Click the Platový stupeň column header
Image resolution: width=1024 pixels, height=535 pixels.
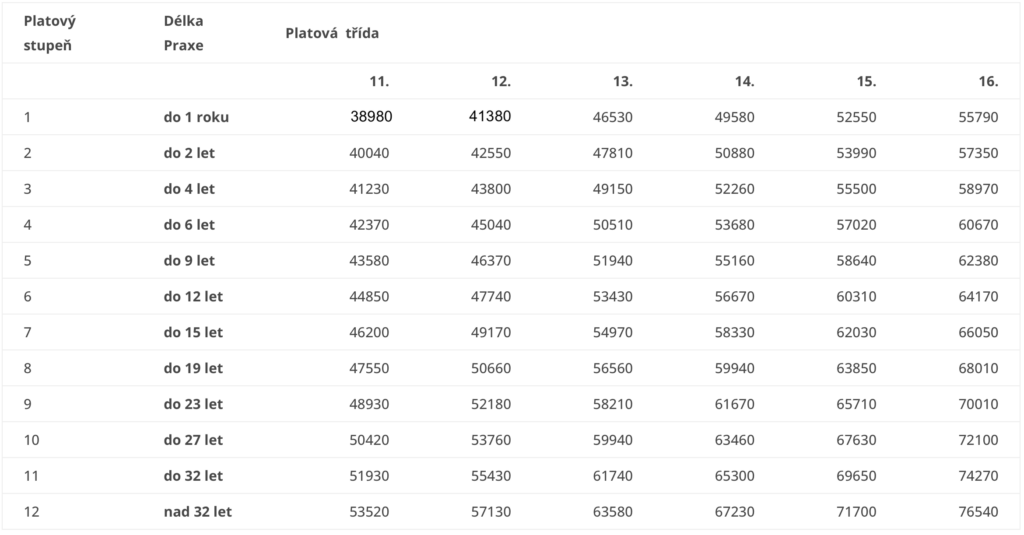[50, 32]
